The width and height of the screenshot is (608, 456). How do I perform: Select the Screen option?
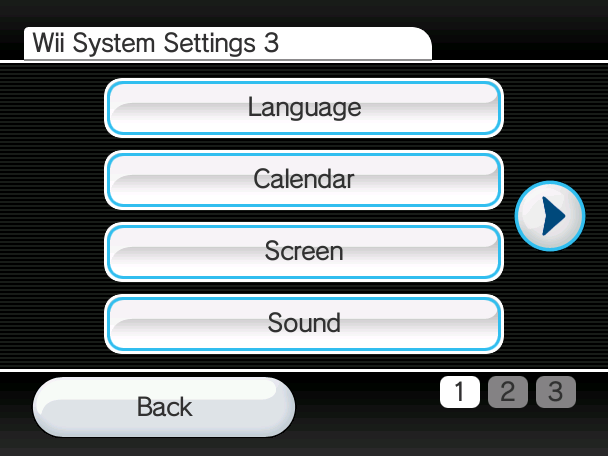pyautogui.click(x=304, y=252)
